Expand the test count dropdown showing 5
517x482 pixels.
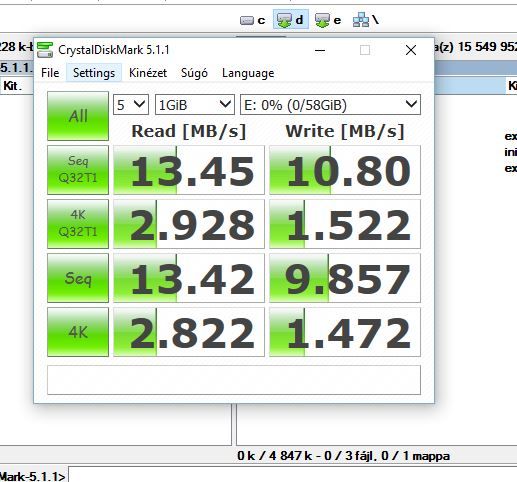(x=131, y=105)
